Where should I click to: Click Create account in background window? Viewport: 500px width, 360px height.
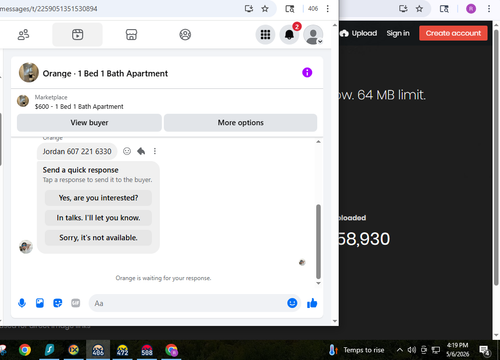pos(453,33)
